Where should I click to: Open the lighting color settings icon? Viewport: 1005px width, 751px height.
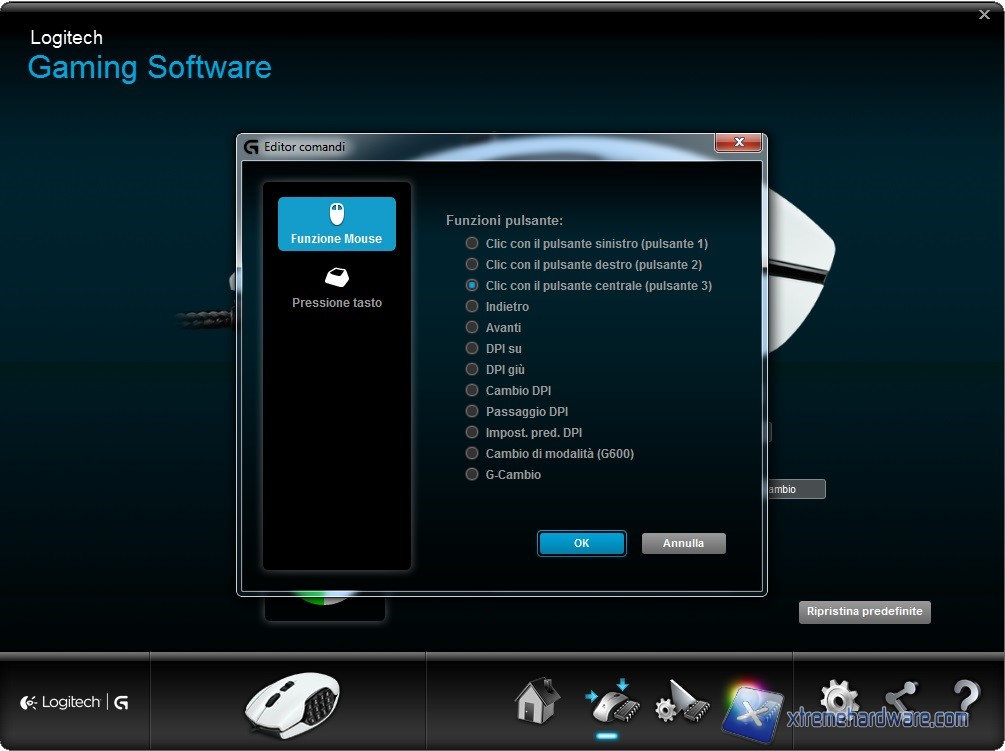click(x=752, y=705)
